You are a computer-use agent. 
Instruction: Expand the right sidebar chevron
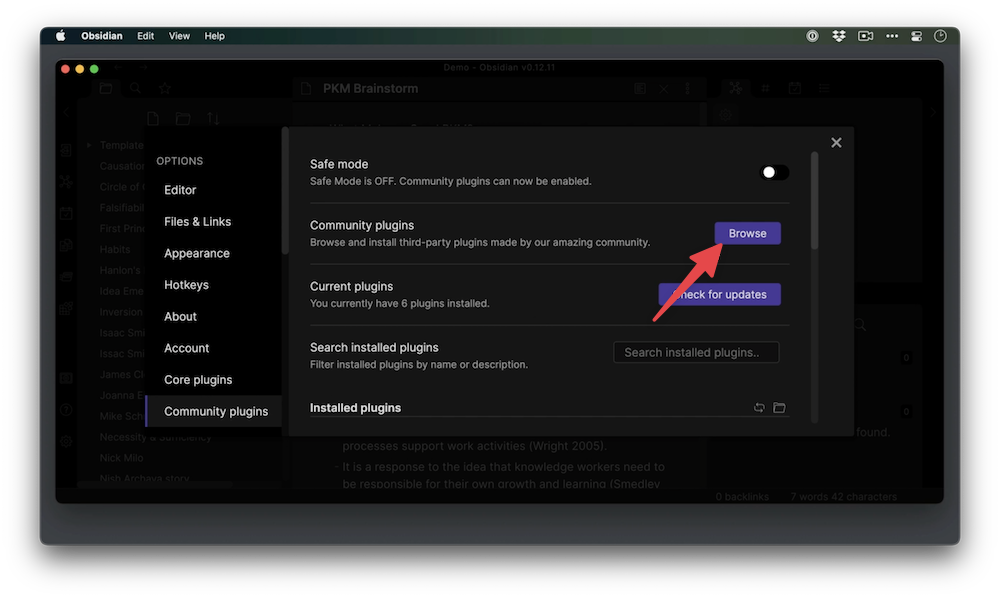pyautogui.click(x=933, y=113)
